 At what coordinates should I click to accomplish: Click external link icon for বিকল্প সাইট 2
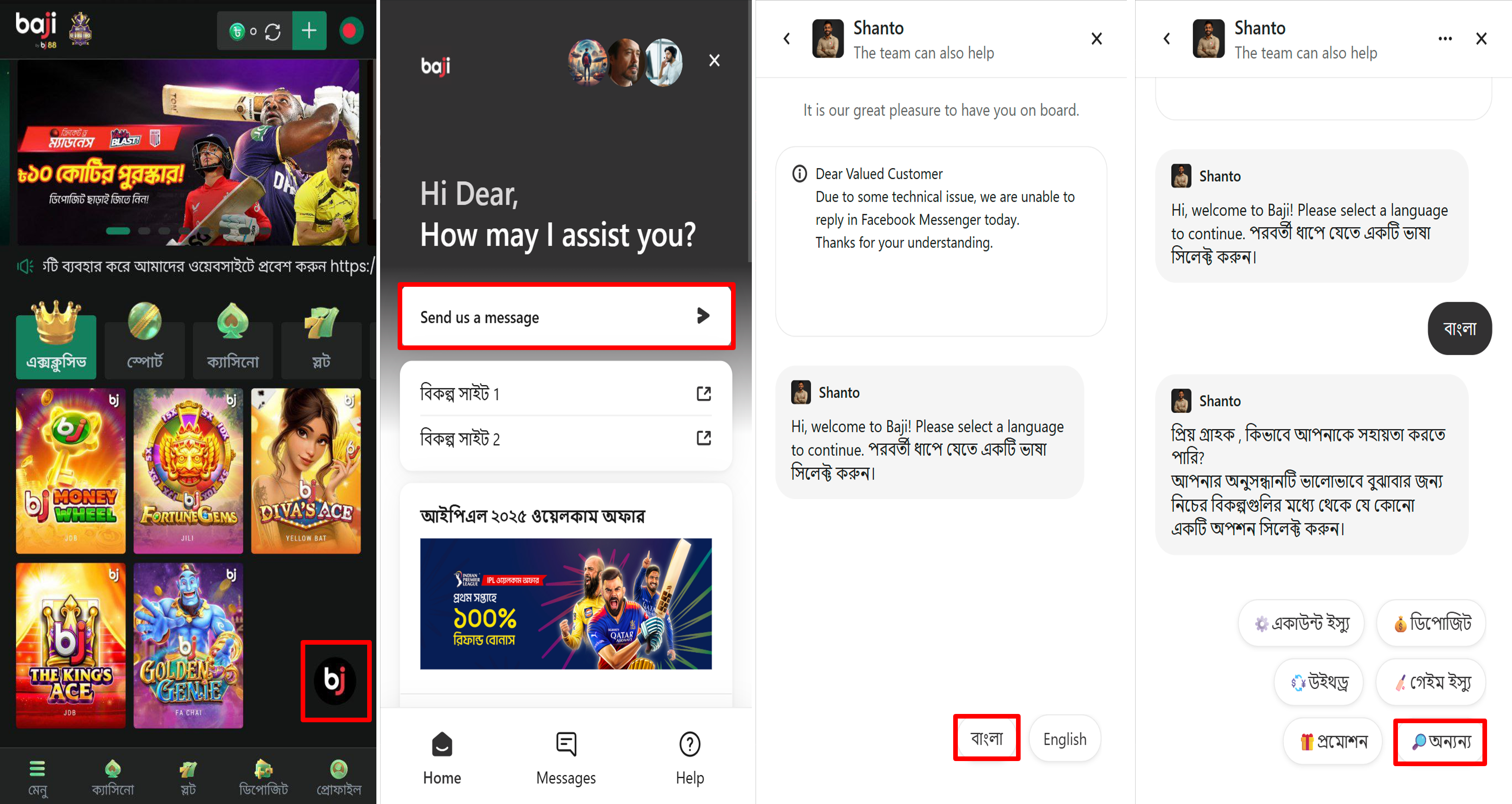point(704,438)
